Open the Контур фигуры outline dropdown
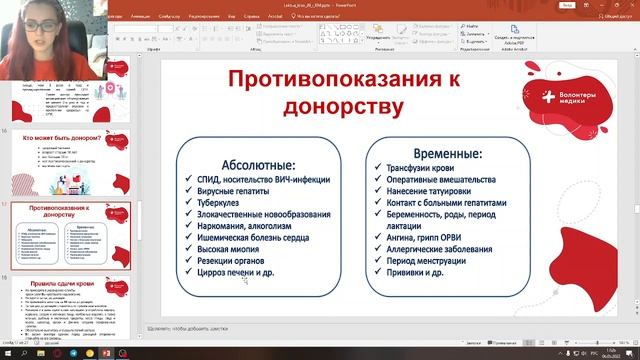 tap(432, 34)
